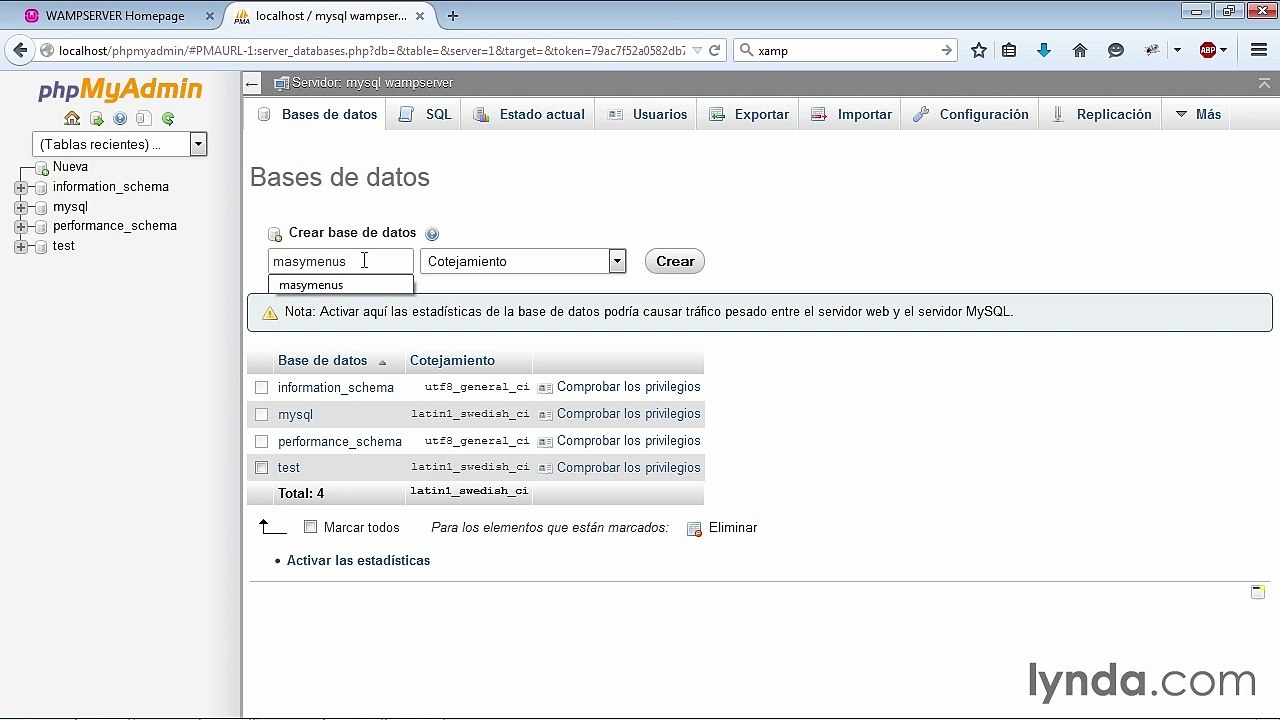Viewport: 1280px width, 720px height.
Task: Click the search go arrow in the search box
Action: click(946, 50)
